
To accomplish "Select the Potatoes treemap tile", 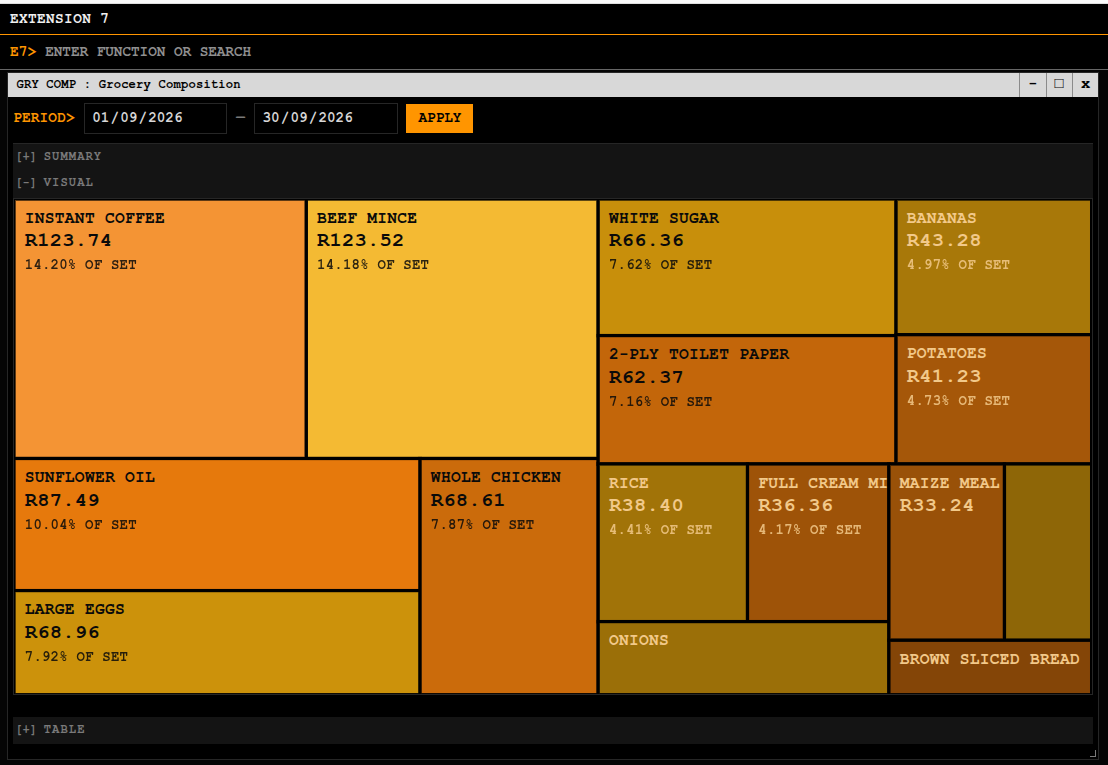I will point(994,399).
